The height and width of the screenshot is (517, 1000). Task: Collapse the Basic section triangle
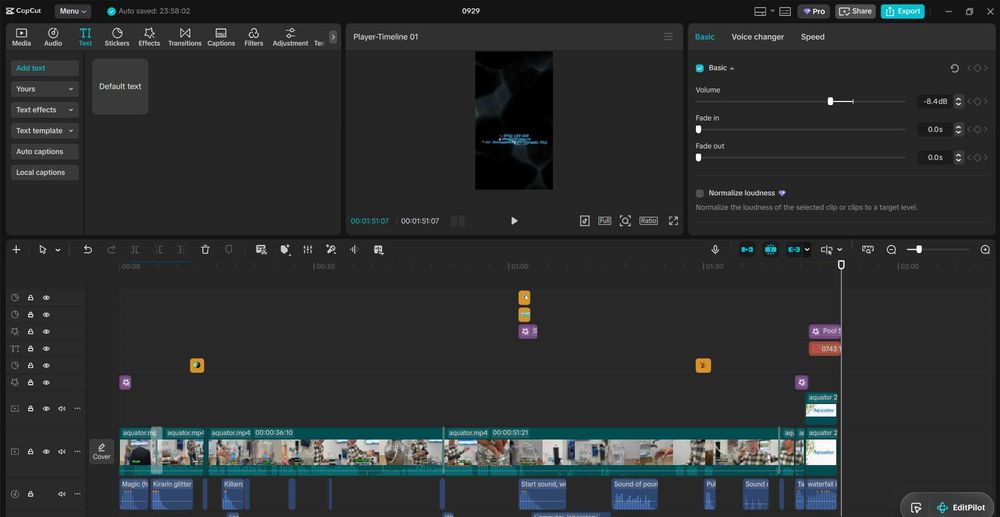[732, 68]
